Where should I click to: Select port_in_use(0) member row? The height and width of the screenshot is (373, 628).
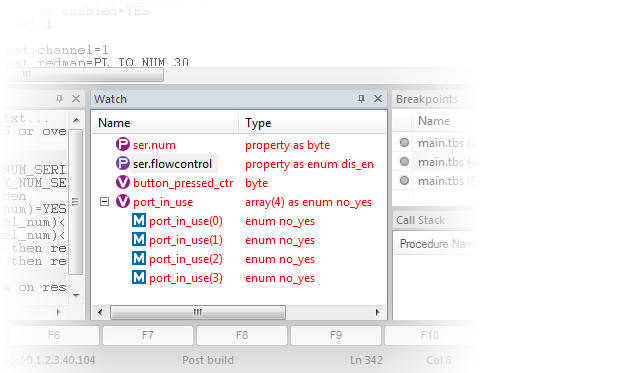click(x=186, y=221)
